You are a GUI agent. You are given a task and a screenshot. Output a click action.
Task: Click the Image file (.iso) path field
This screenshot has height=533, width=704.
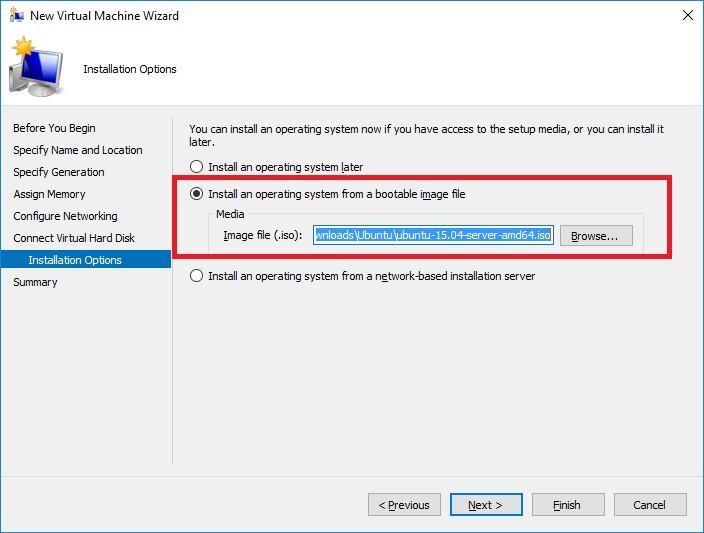click(433, 236)
